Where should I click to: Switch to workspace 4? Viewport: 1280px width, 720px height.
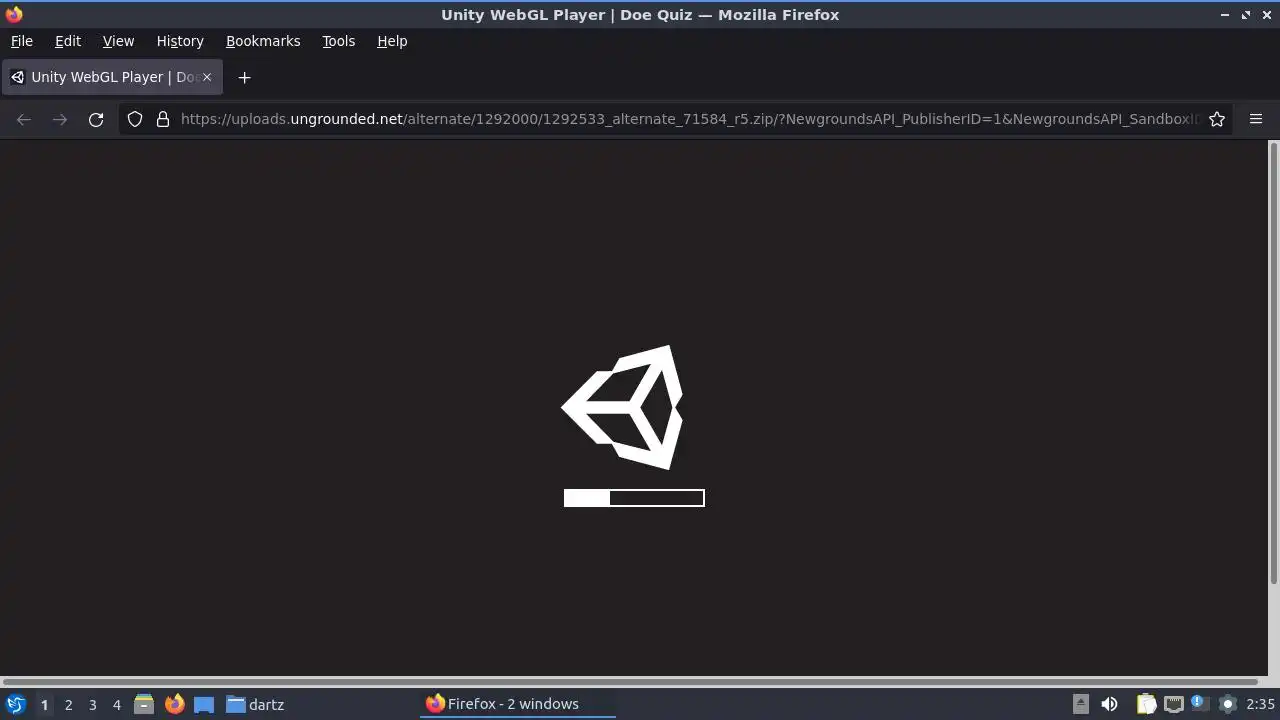[116, 704]
